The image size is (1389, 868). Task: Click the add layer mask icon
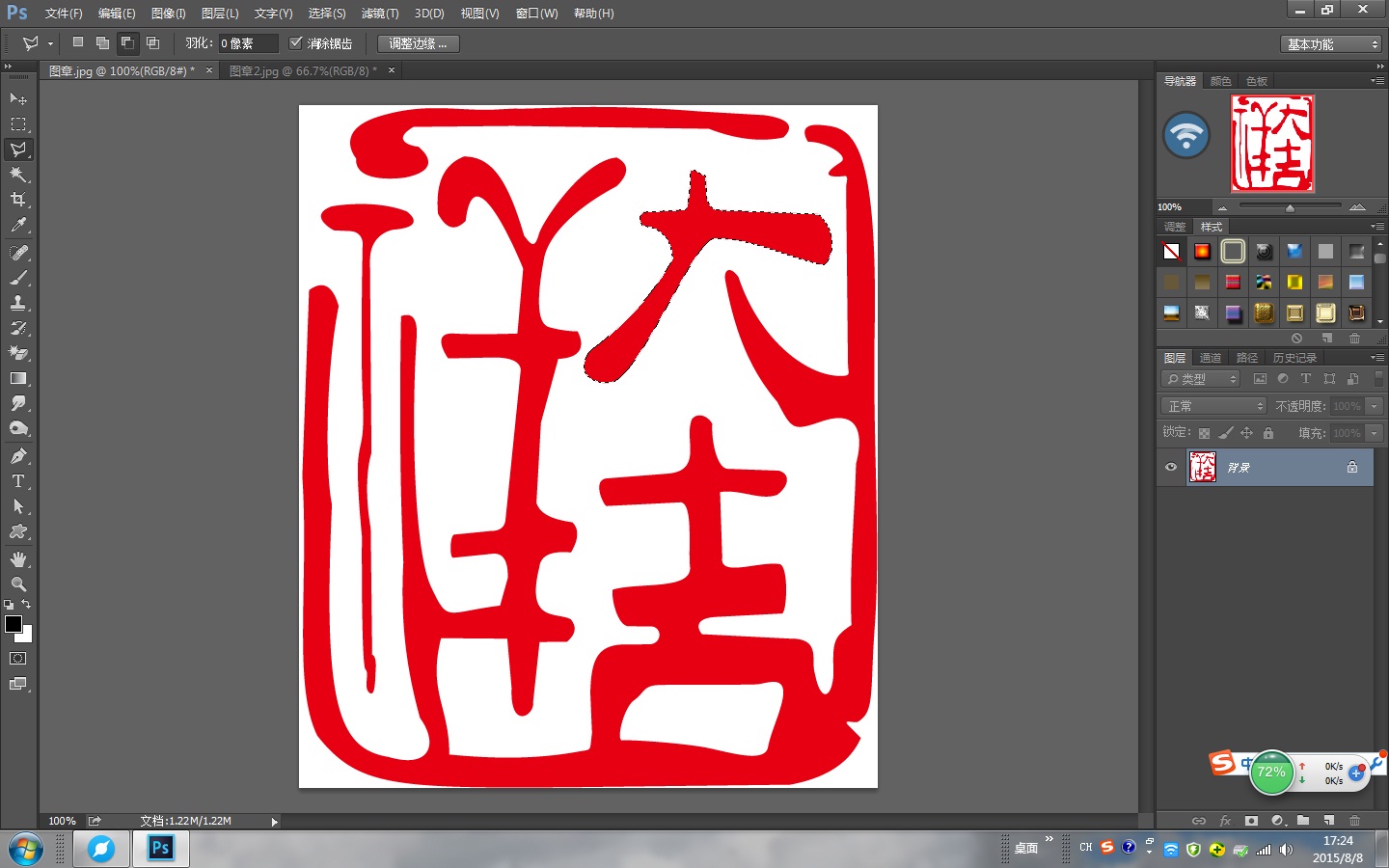pyautogui.click(x=1251, y=821)
